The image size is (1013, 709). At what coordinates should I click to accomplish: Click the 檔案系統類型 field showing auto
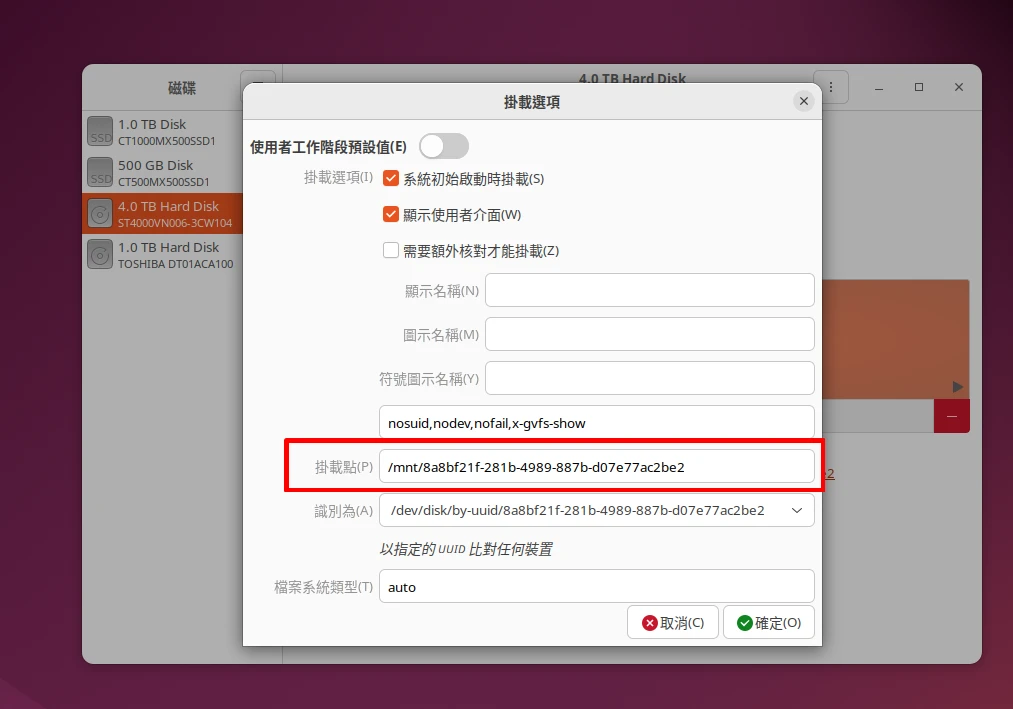coord(596,587)
